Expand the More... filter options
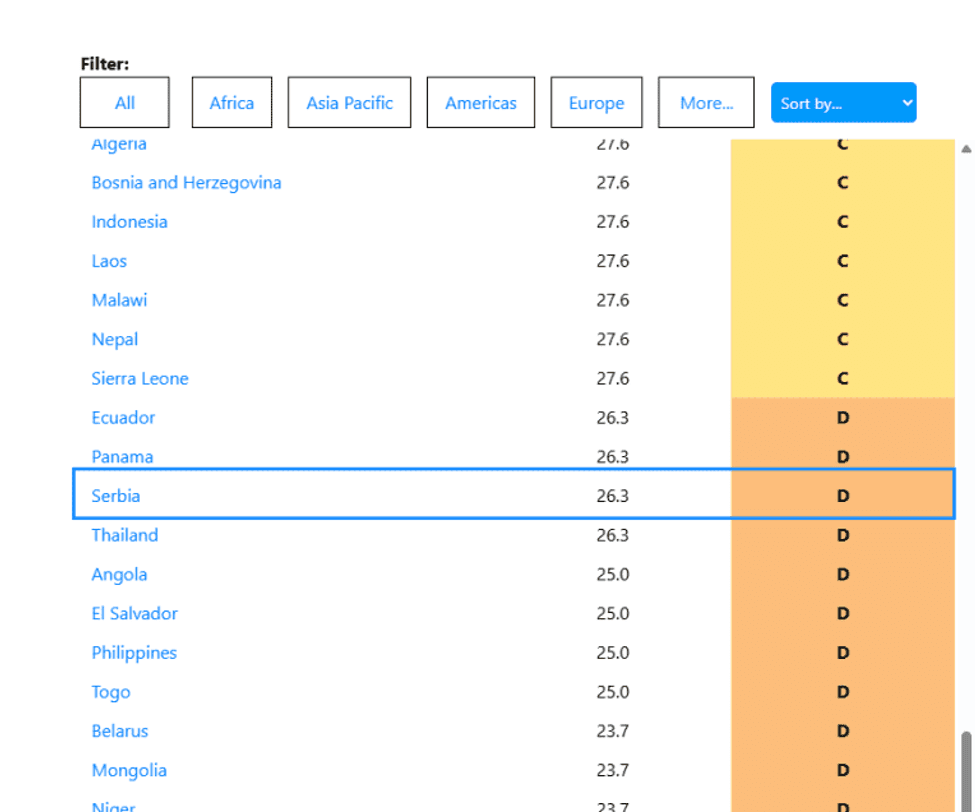Screen dimensions: 980x812 [706, 103]
